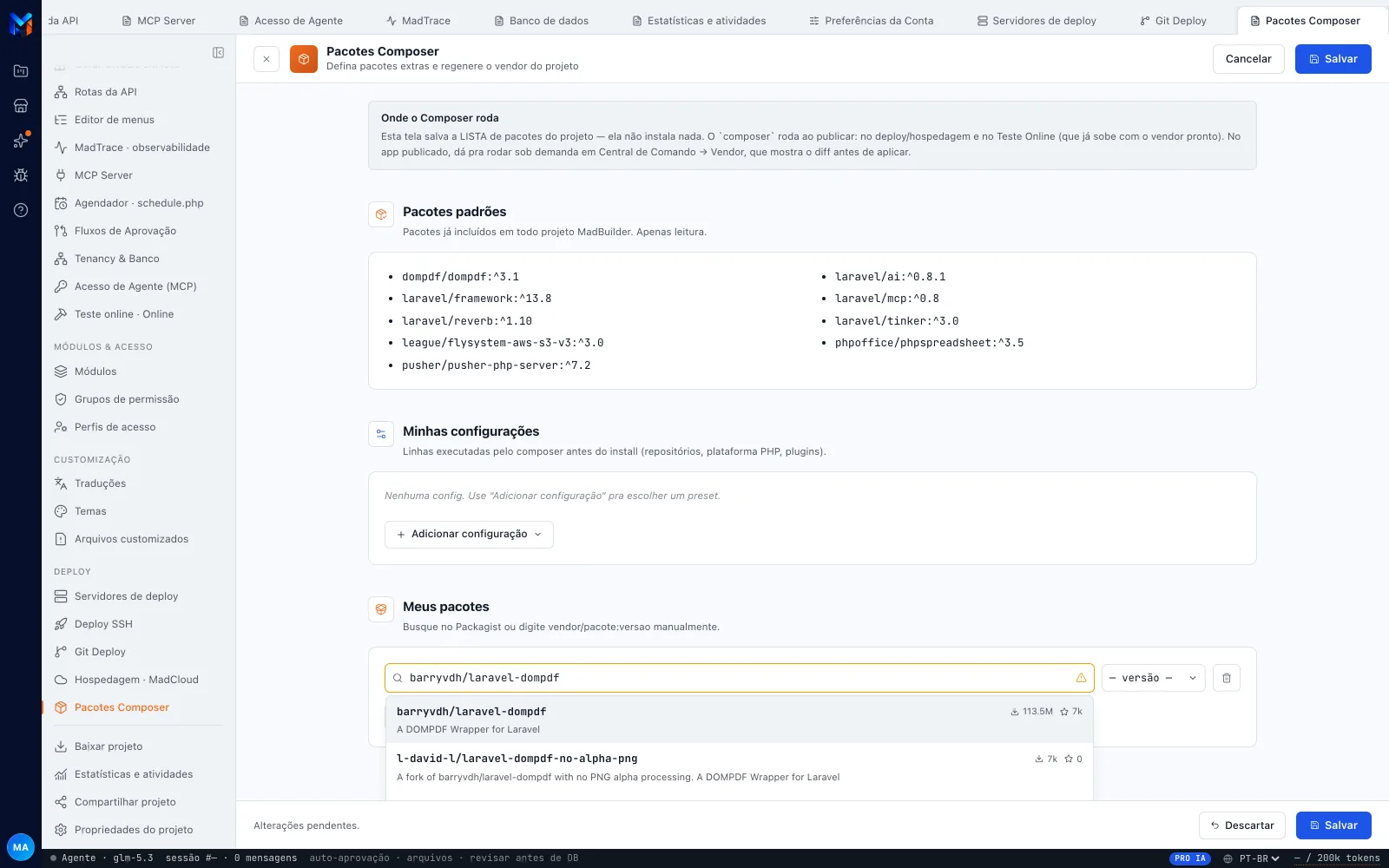Click the Minhas configurações section icon
The height and width of the screenshot is (868, 1389).
[x=381, y=434]
